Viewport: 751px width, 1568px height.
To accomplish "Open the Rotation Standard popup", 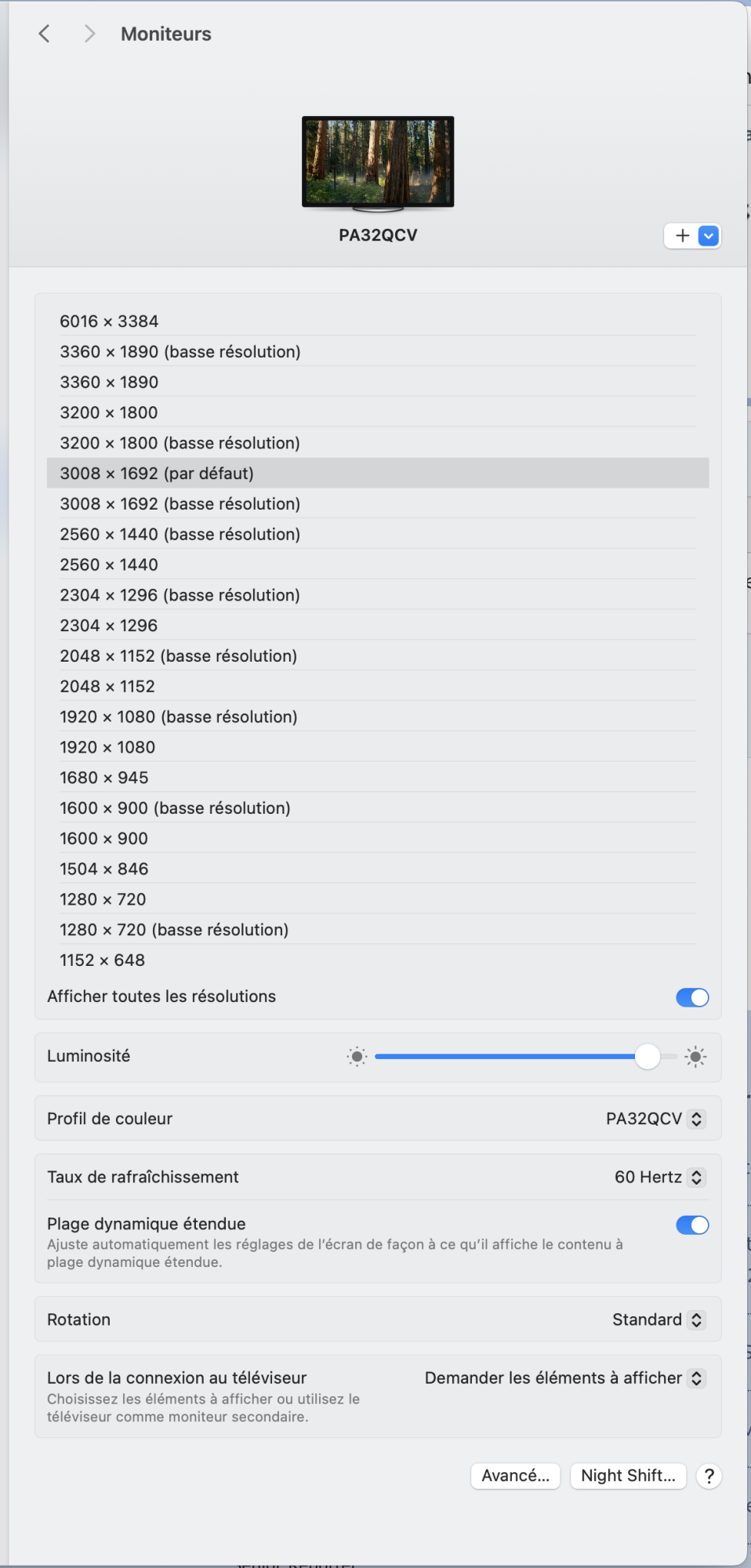I will point(658,1320).
